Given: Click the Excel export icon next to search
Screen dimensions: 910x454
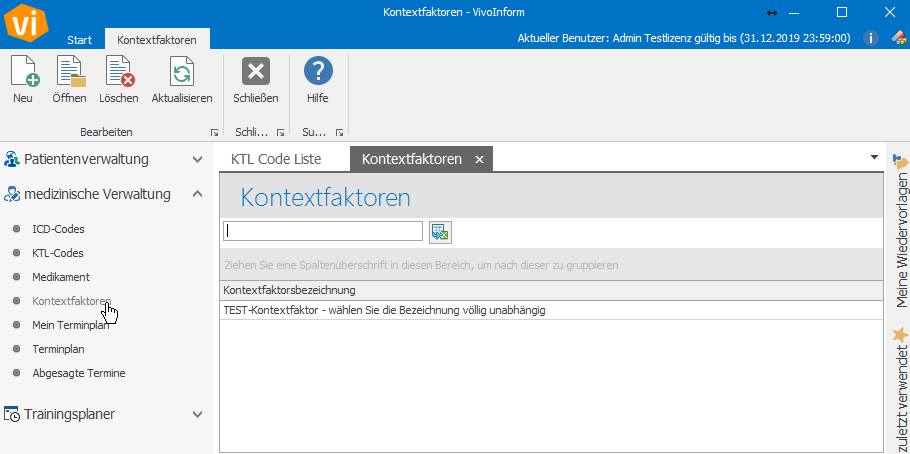Looking at the screenshot, I should 440,233.
